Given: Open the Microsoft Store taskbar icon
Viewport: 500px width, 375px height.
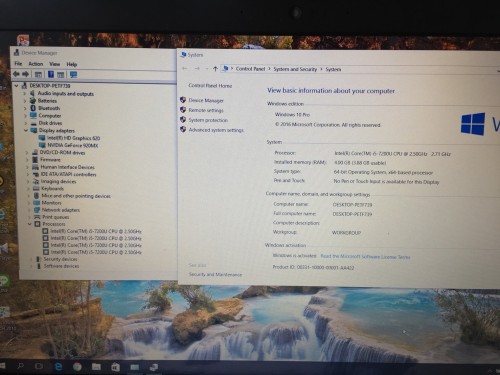Looking at the screenshot, I should point(115,367).
